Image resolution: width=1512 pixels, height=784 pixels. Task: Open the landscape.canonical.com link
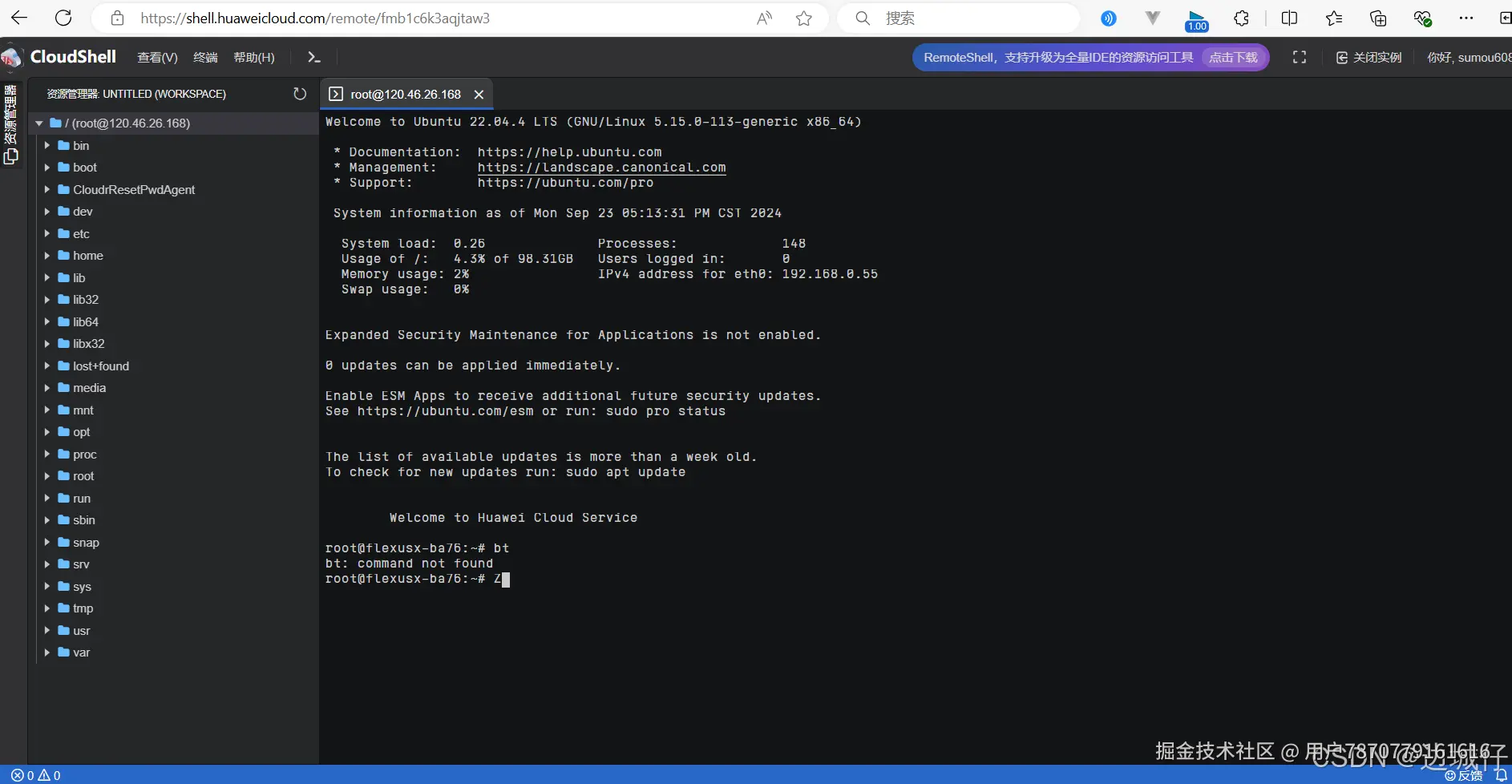click(x=601, y=168)
